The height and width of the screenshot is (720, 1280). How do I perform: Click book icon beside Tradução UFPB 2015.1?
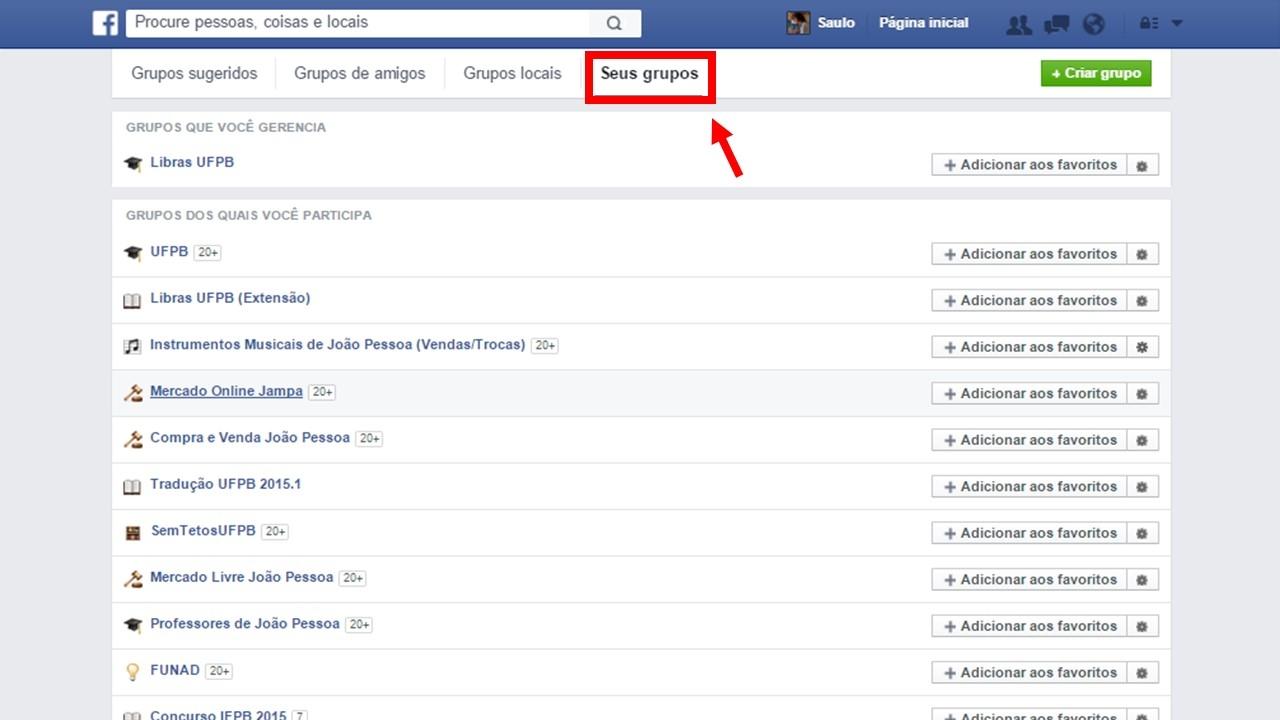[x=132, y=486]
